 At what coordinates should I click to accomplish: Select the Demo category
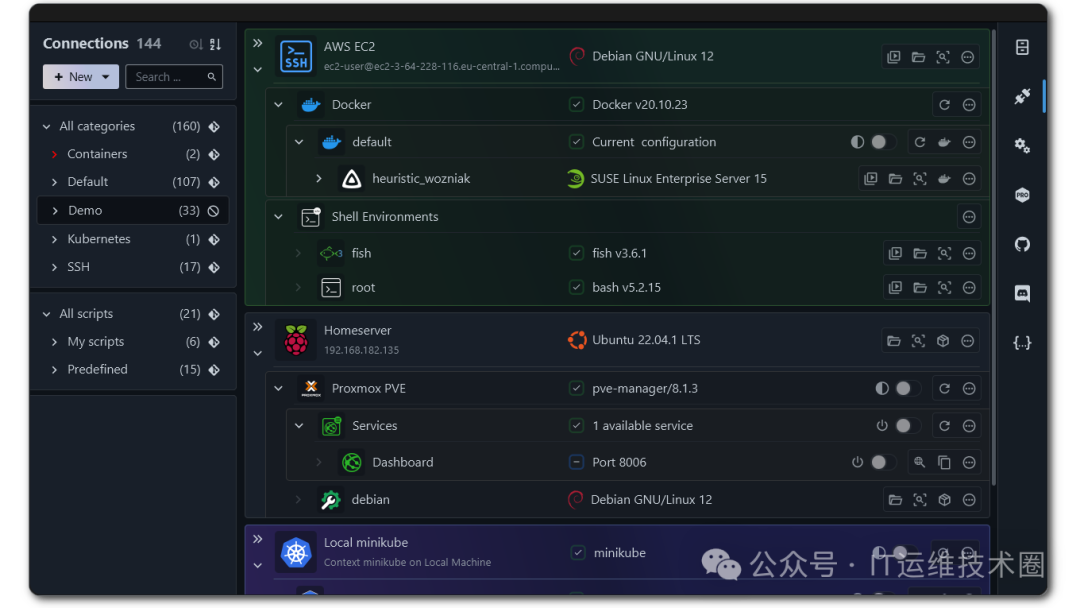[x=133, y=211]
